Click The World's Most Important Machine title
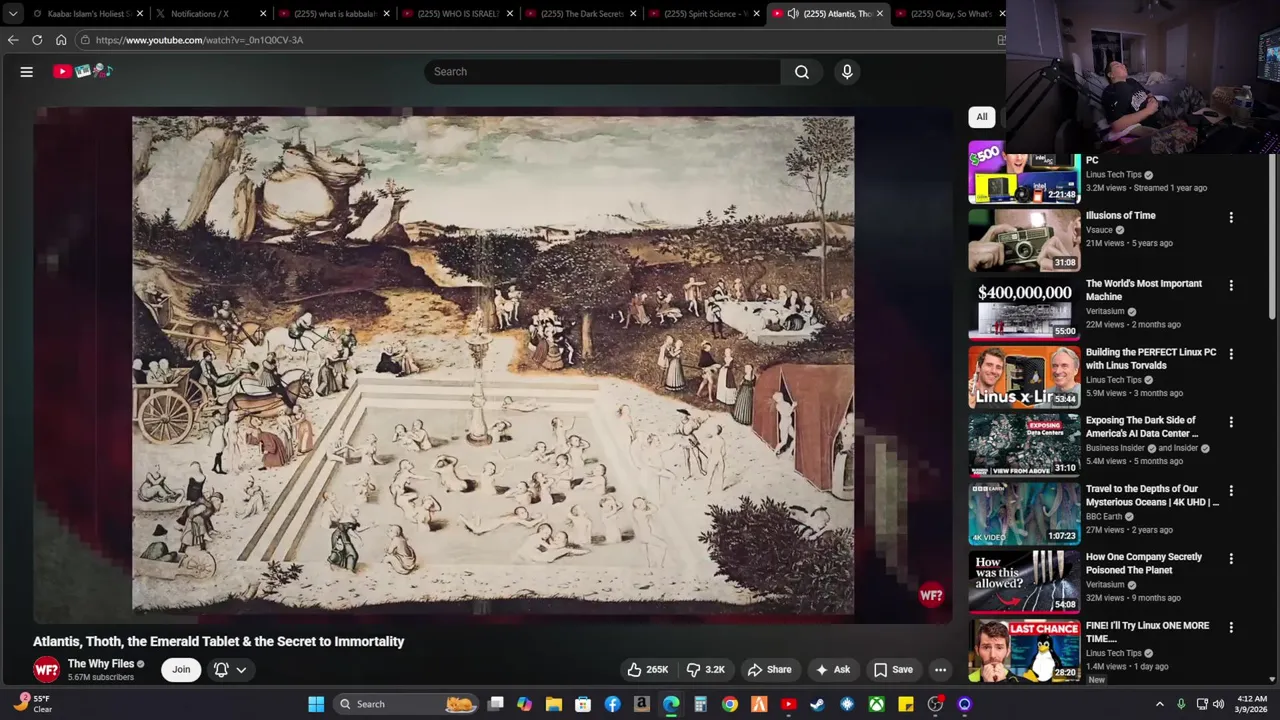Viewport: 1280px width, 720px height. [x=1144, y=290]
